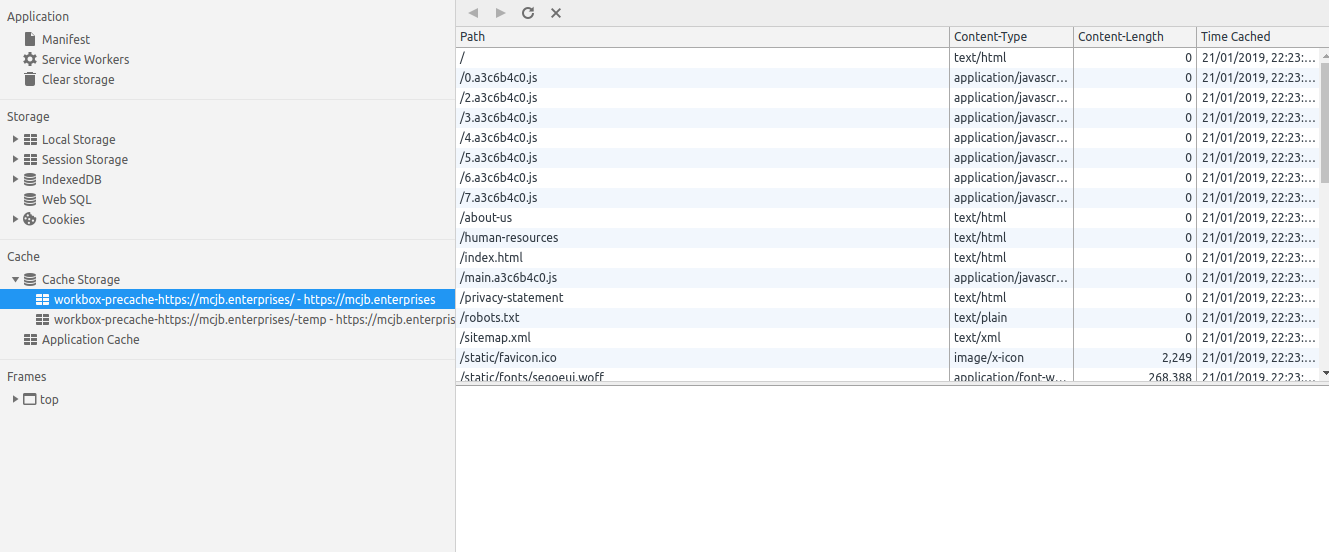The height and width of the screenshot is (552, 1329).
Task: Click the top frame window icon
Action: tap(30, 399)
